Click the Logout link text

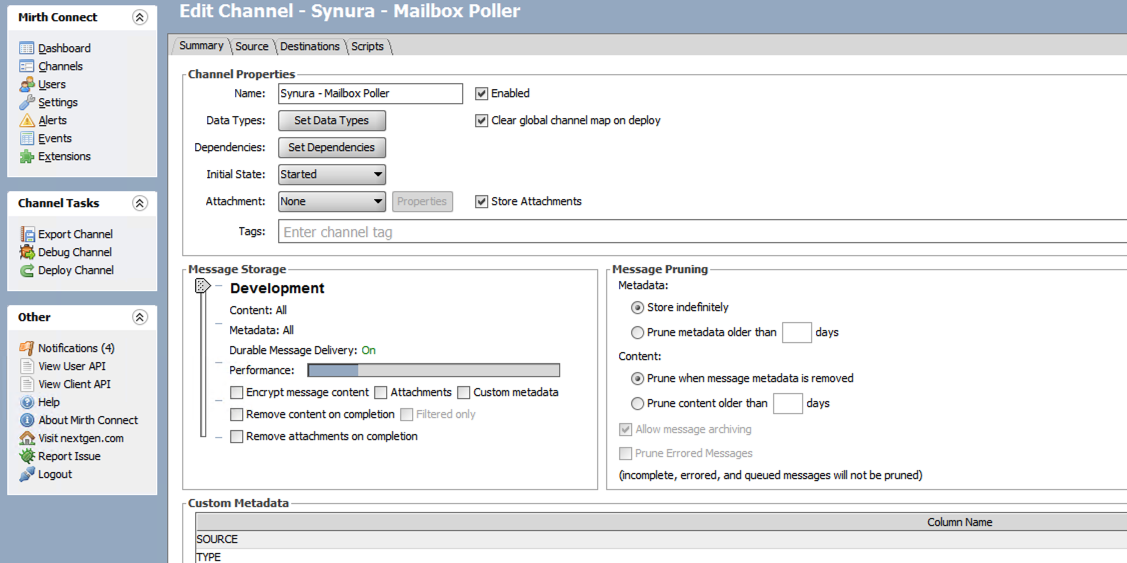coord(55,474)
